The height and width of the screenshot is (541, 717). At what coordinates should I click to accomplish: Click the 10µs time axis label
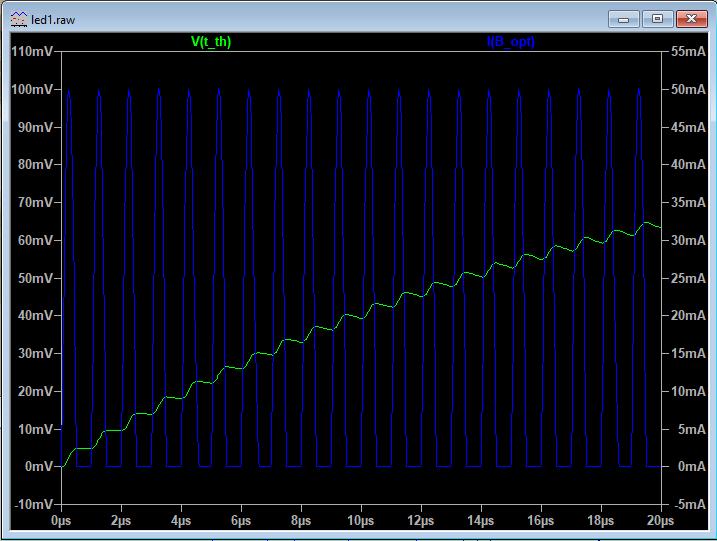click(x=361, y=520)
